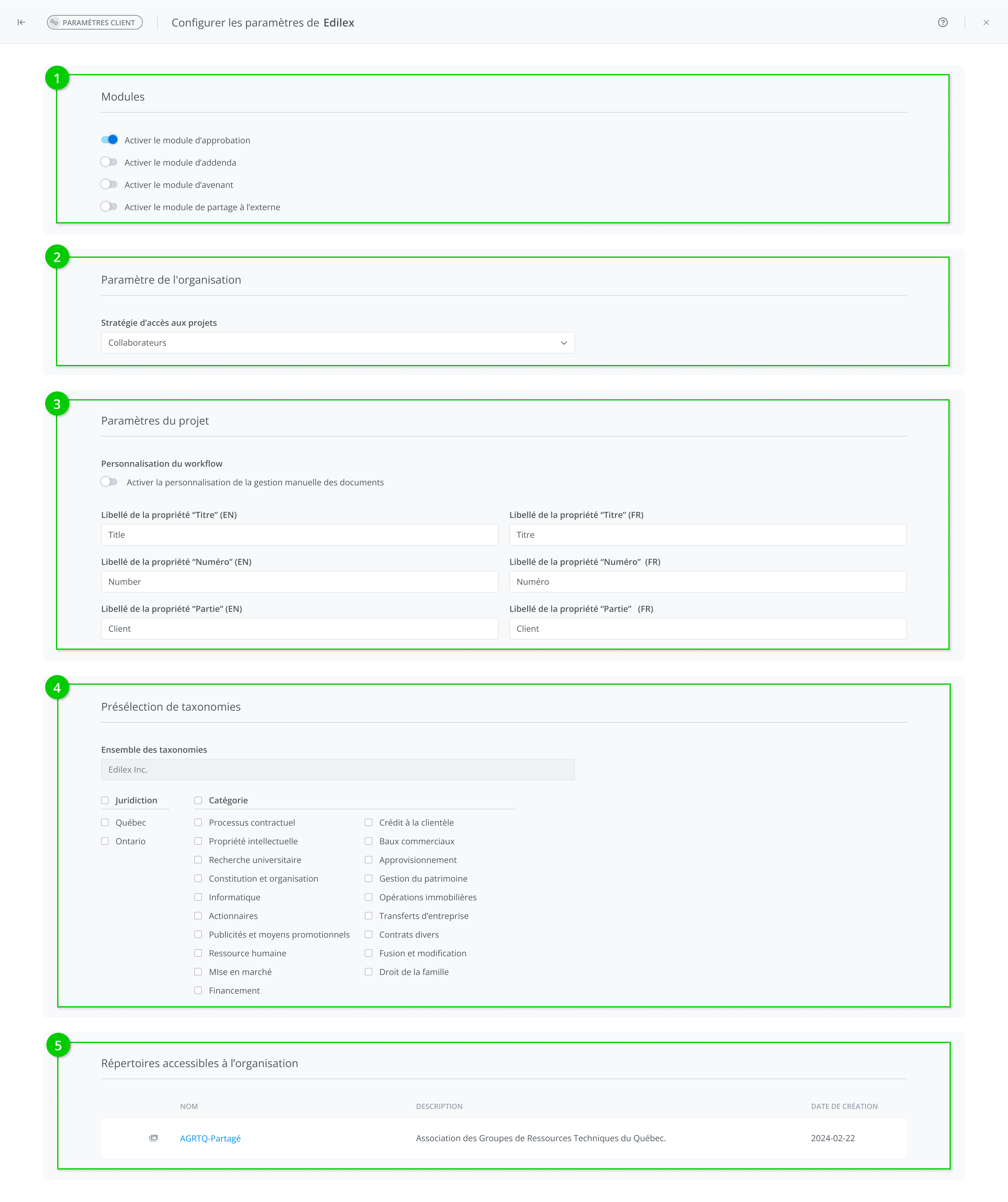Viewport: 1008px width, 1202px height.
Task: Disable the approbation module toggle
Action: 109,140
